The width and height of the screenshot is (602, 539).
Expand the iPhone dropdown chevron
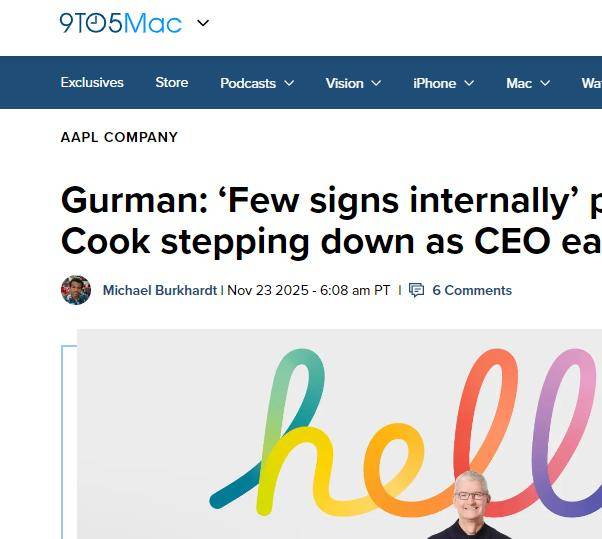[x=469, y=83]
